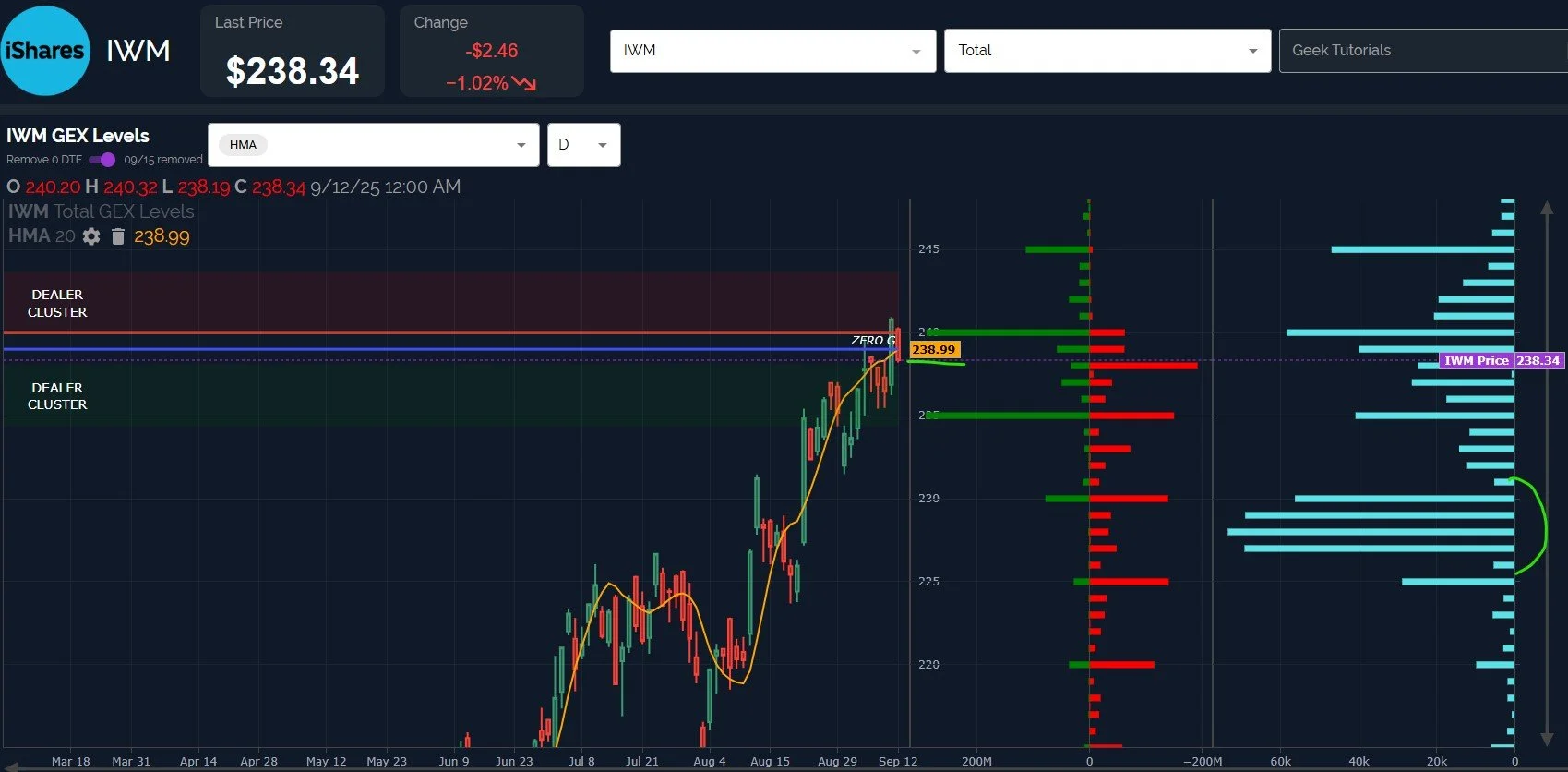The image size is (1568, 772).
Task: Click the Sep 12 date axis label
Action: click(898, 762)
